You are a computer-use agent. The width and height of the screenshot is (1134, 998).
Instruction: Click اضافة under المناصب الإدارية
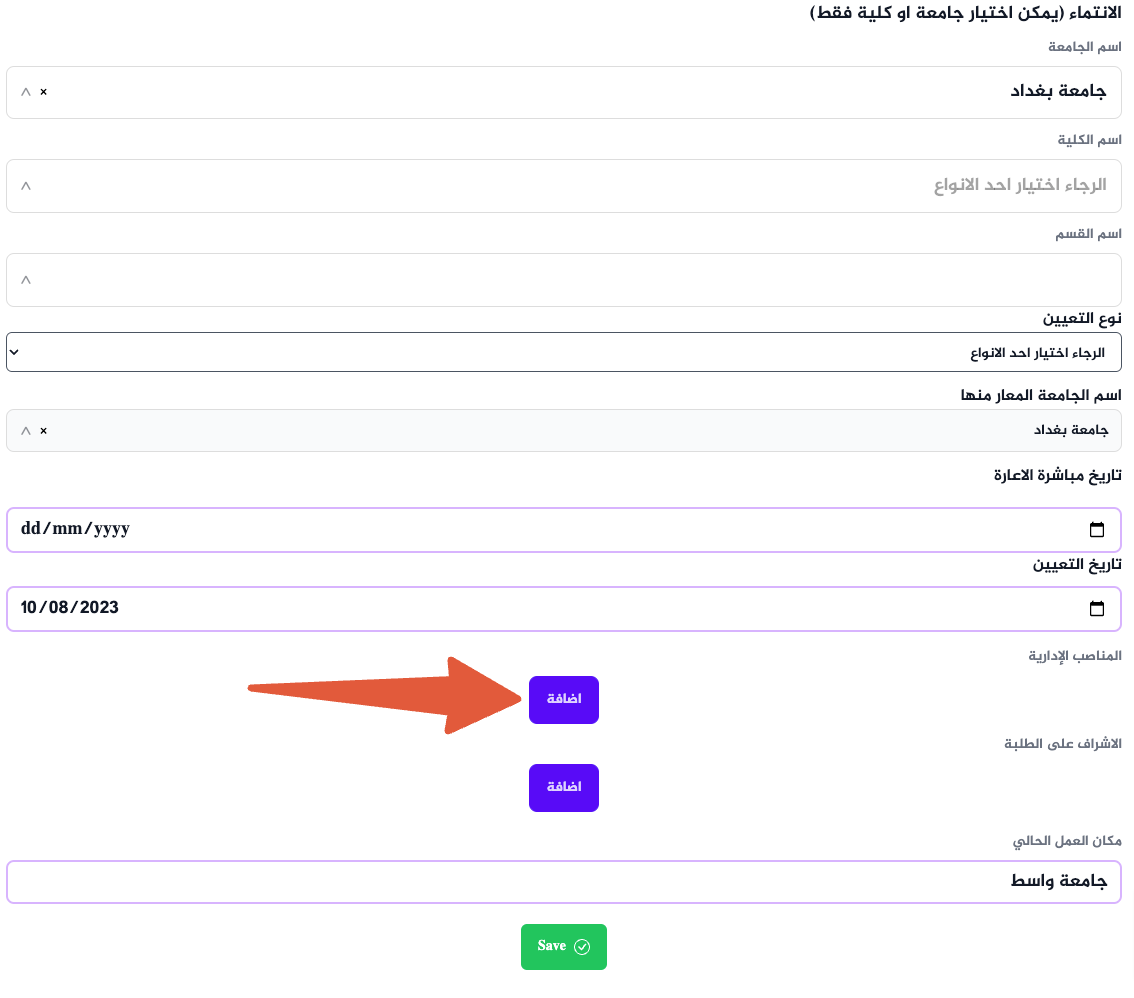tap(563, 700)
